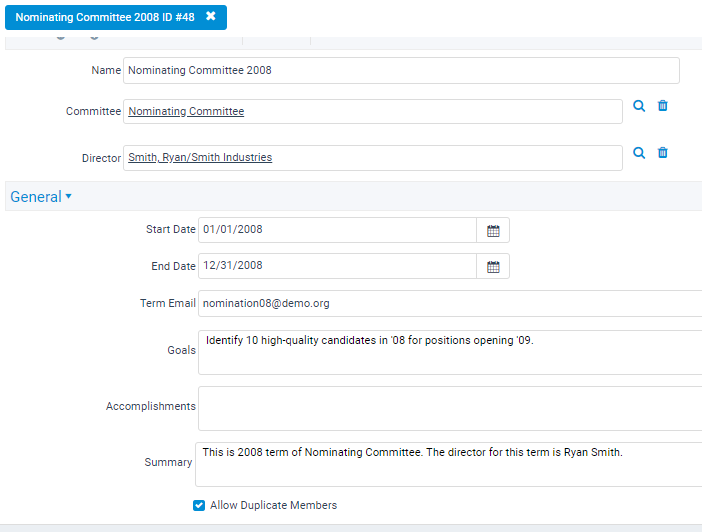Close the Nominating Committee 2008 ID #48 tab

pyautogui.click(x=210, y=16)
